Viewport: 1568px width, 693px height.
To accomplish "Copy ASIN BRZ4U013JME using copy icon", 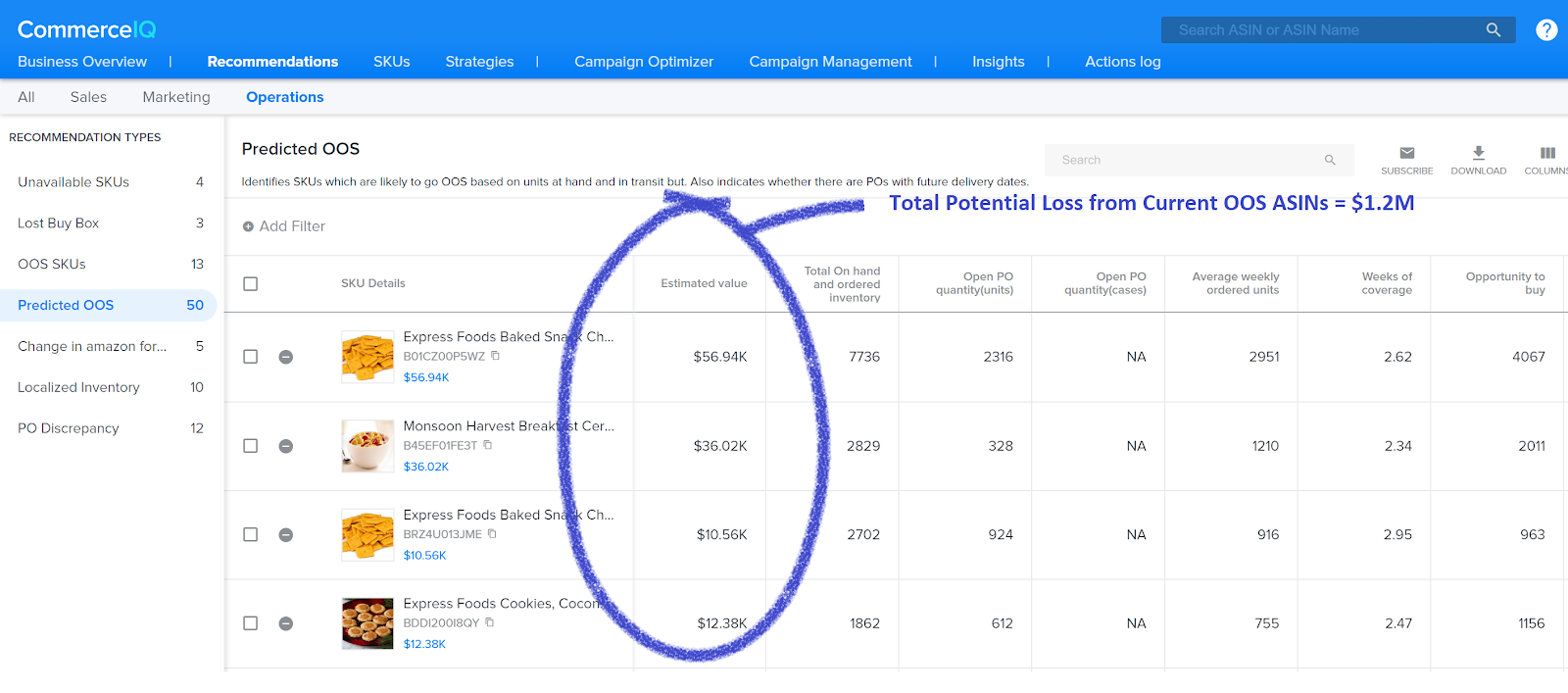I will 492,534.
